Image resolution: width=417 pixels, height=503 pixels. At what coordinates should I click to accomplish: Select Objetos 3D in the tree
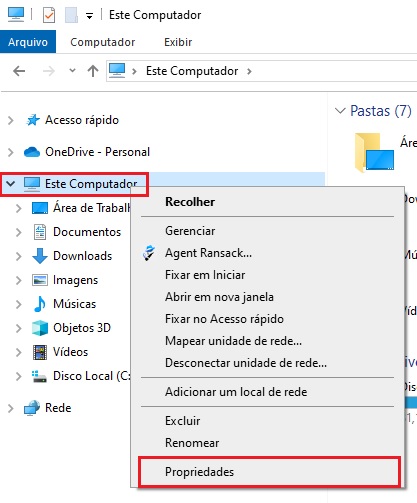tap(82, 328)
